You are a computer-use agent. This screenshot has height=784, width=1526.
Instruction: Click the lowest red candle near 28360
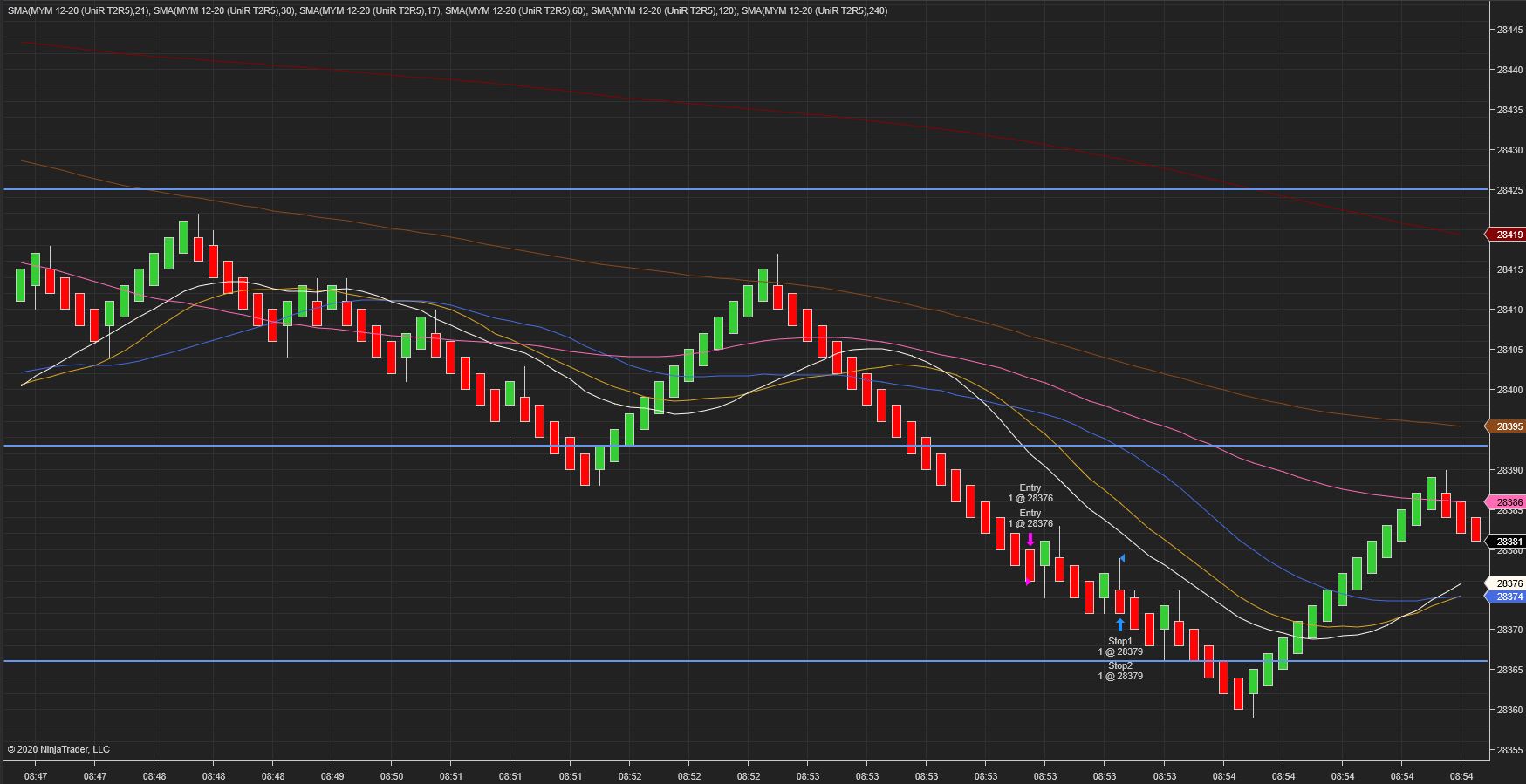tap(1238, 693)
